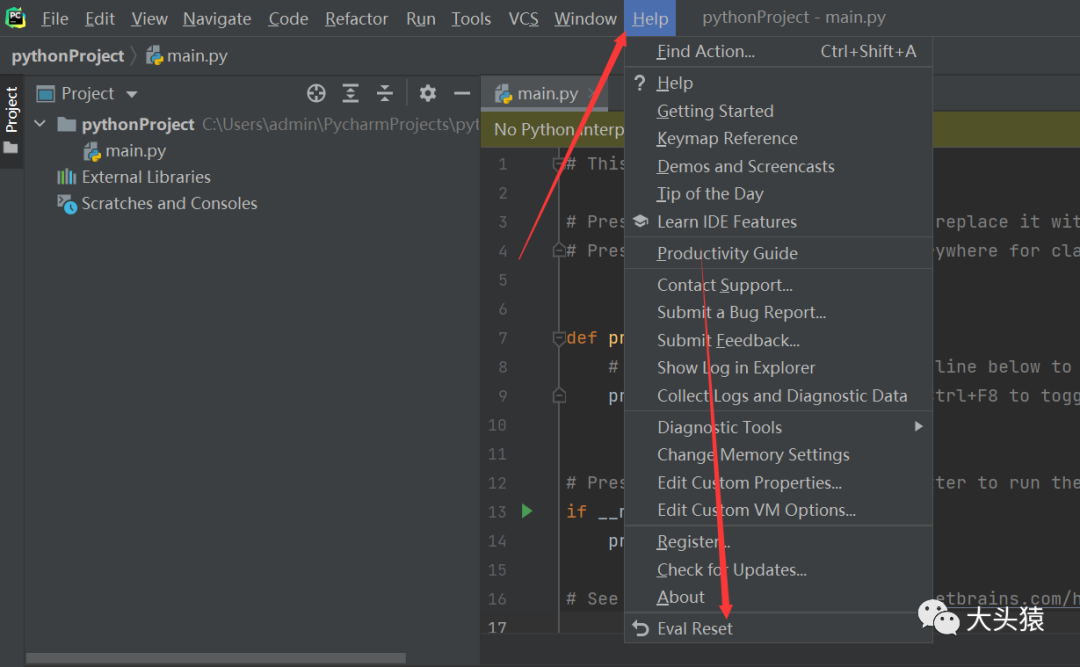
Task: Choose Contact Support...
Action: pos(778,285)
